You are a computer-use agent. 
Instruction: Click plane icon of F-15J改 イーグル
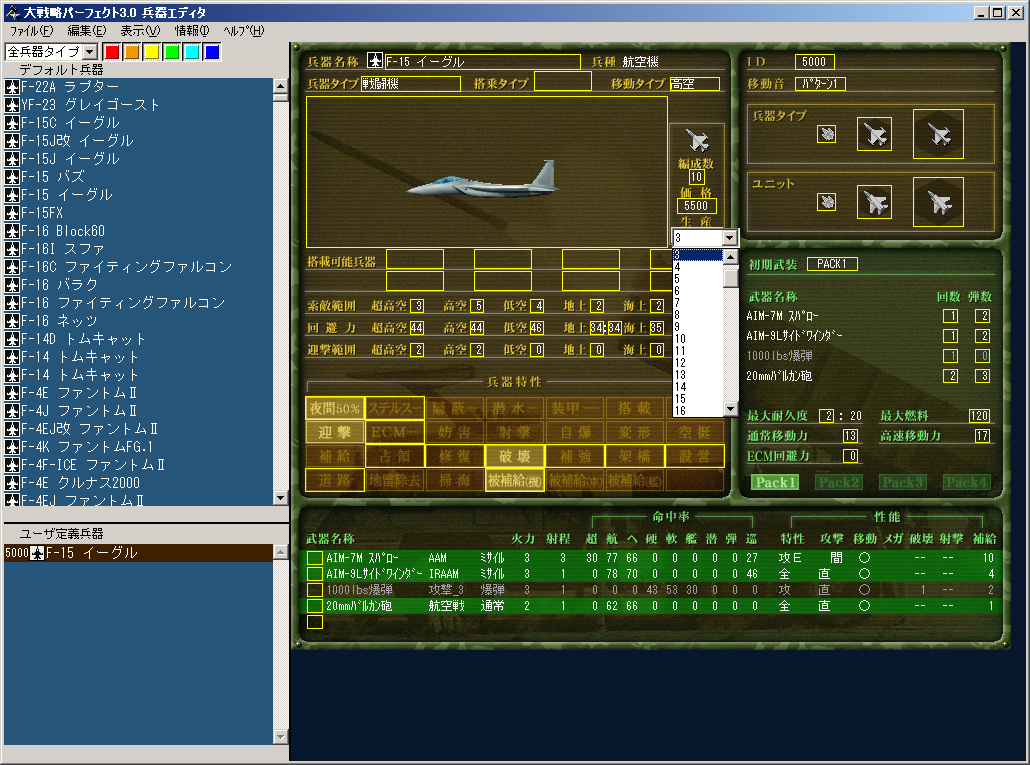12,141
